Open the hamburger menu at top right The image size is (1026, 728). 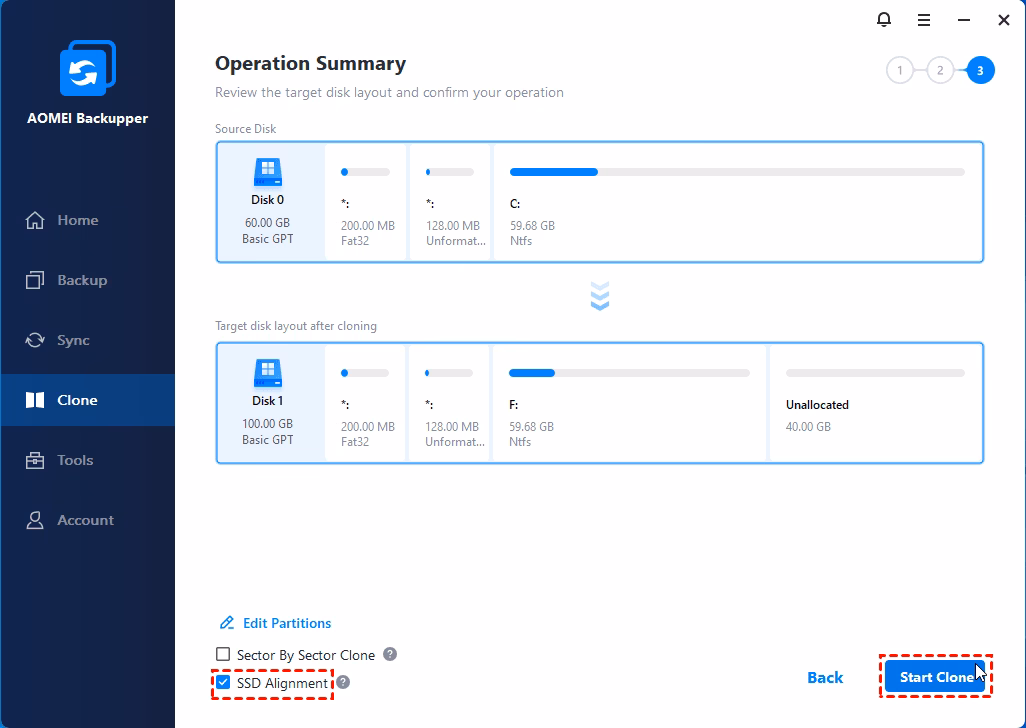pyautogui.click(x=923, y=19)
